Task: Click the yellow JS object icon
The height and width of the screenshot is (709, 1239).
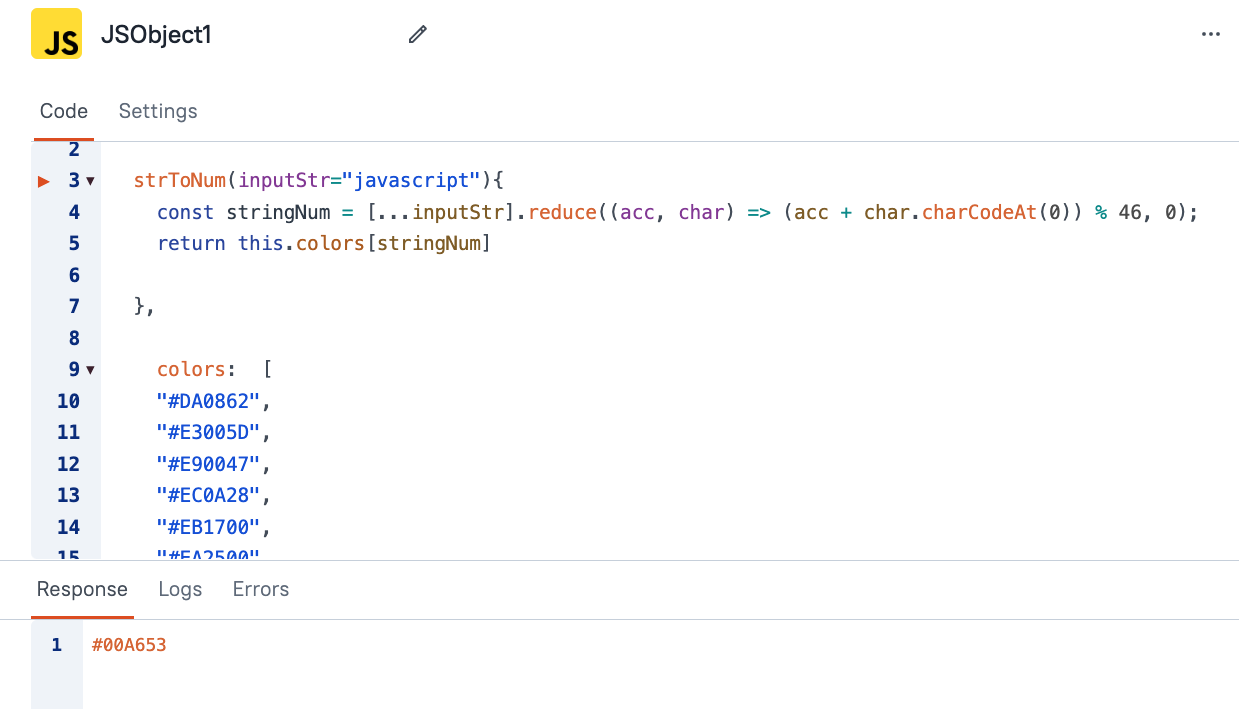Action: [56, 33]
